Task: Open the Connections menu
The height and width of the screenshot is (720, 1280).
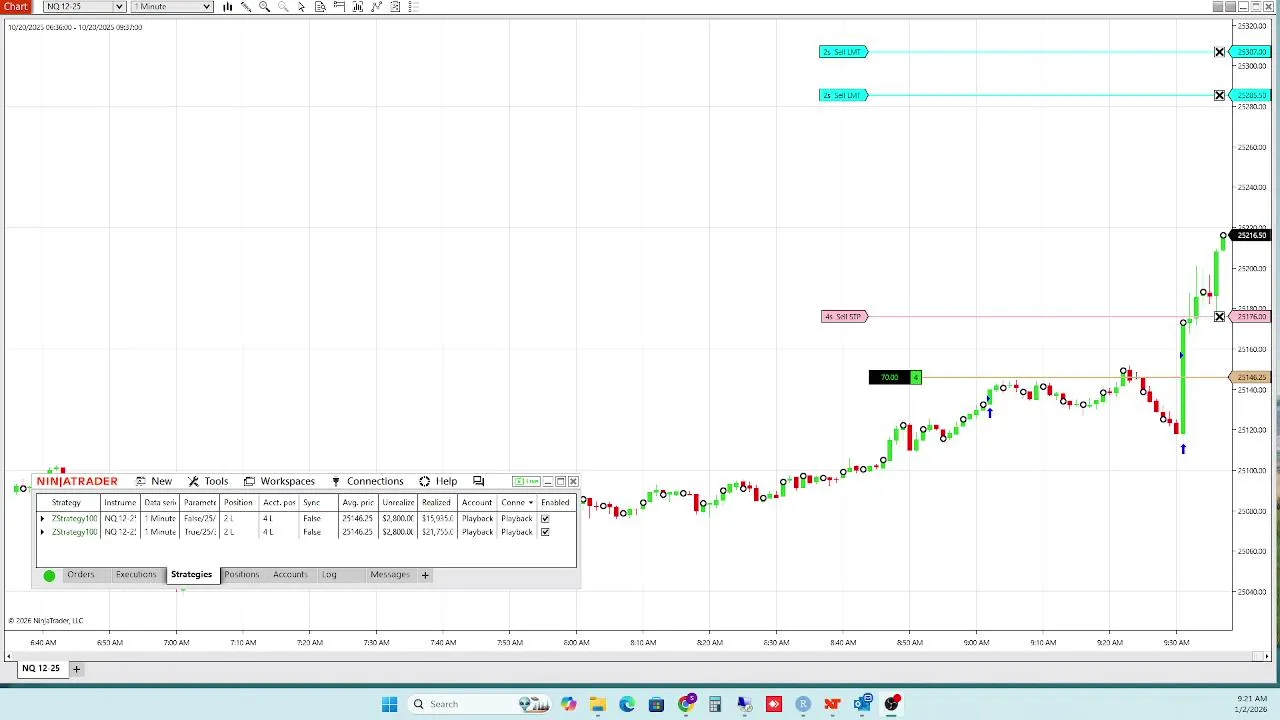Action: coord(367,481)
